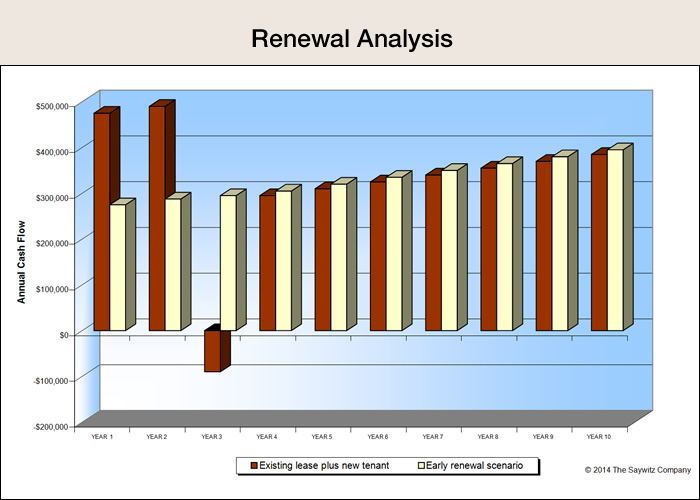Select Year 10 existing lease red bar

[600, 242]
